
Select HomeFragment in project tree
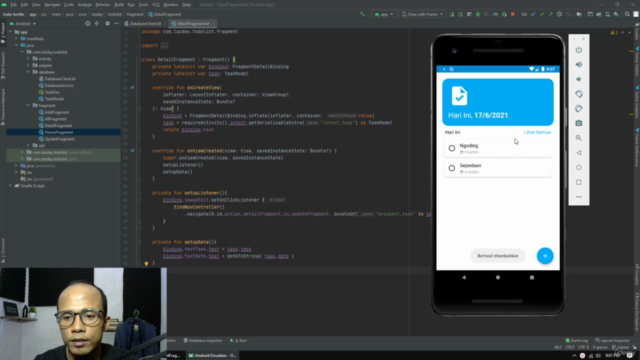click(x=59, y=132)
